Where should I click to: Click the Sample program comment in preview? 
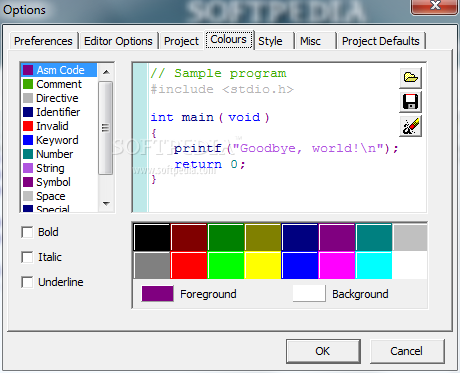point(218,73)
